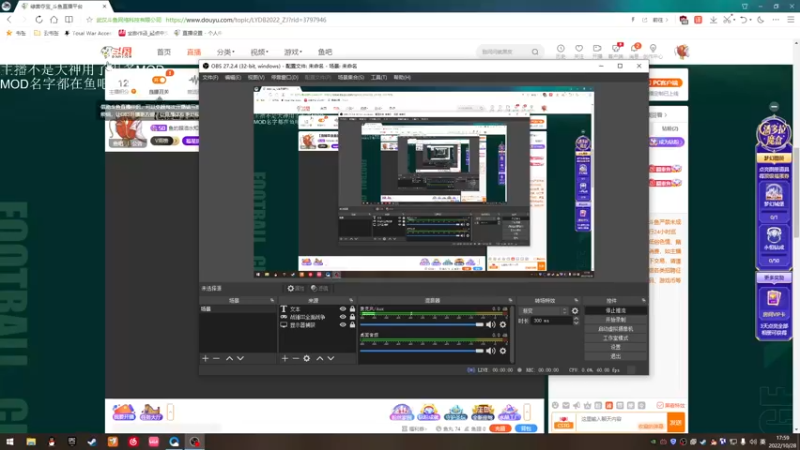This screenshot has width=800, height=450.
Task: Open user avatar on Douyu header
Action: (x=682, y=51)
